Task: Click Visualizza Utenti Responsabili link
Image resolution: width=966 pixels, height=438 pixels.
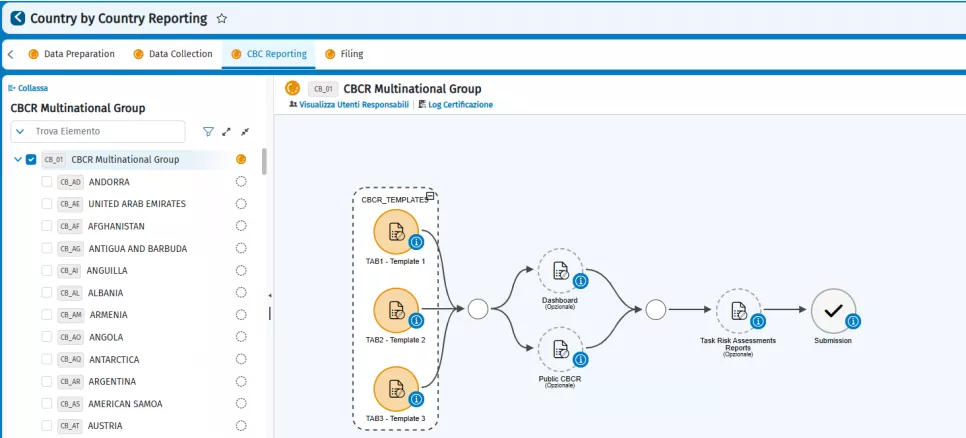Action: tap(350, 105)
